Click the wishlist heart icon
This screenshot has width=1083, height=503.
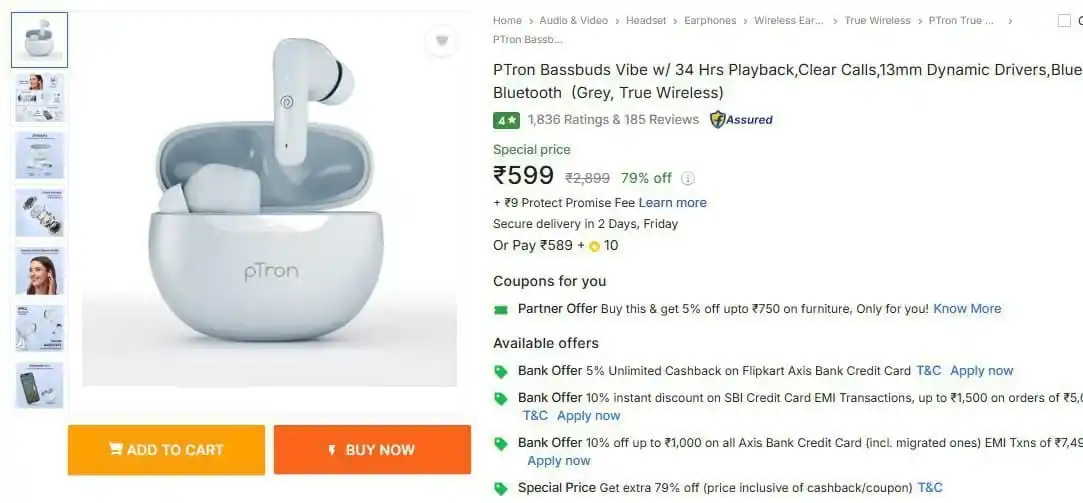[x=441, y=41]
